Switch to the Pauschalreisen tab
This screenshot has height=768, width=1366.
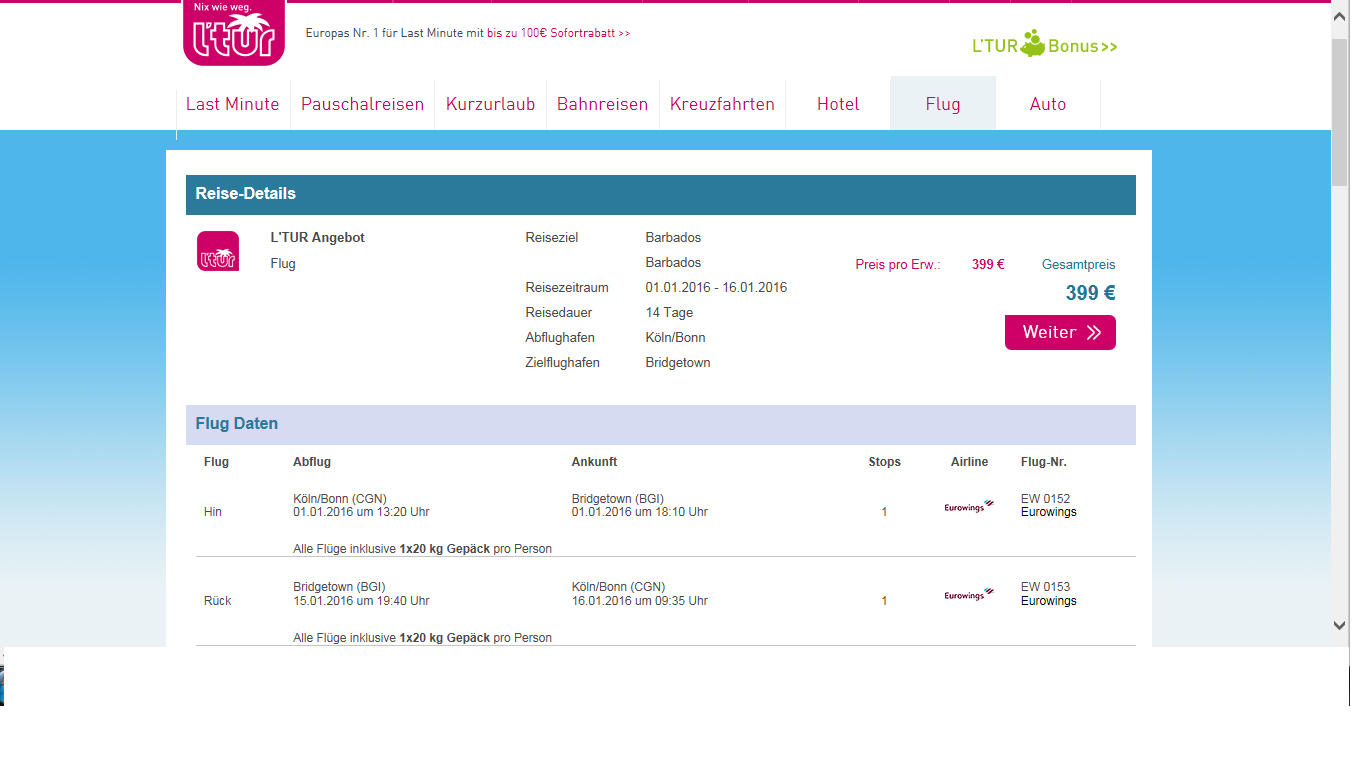tap(363, 104)
